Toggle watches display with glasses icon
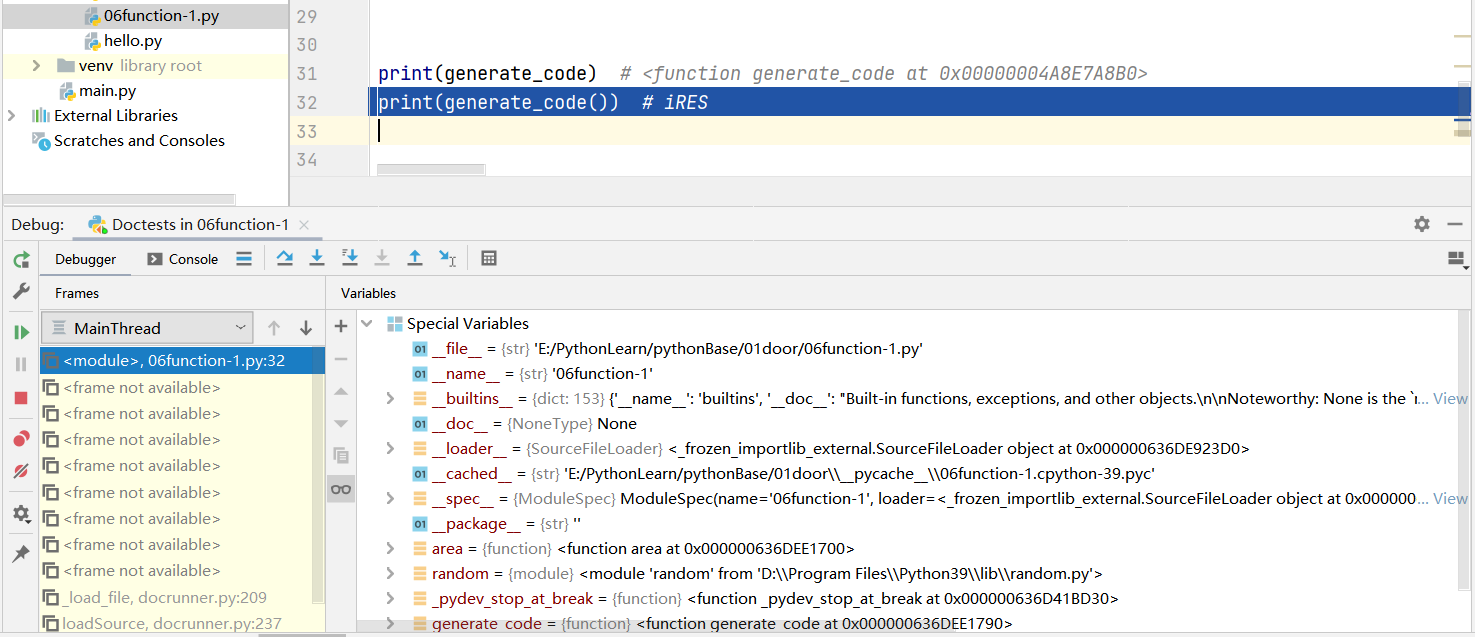 (341, 489)
